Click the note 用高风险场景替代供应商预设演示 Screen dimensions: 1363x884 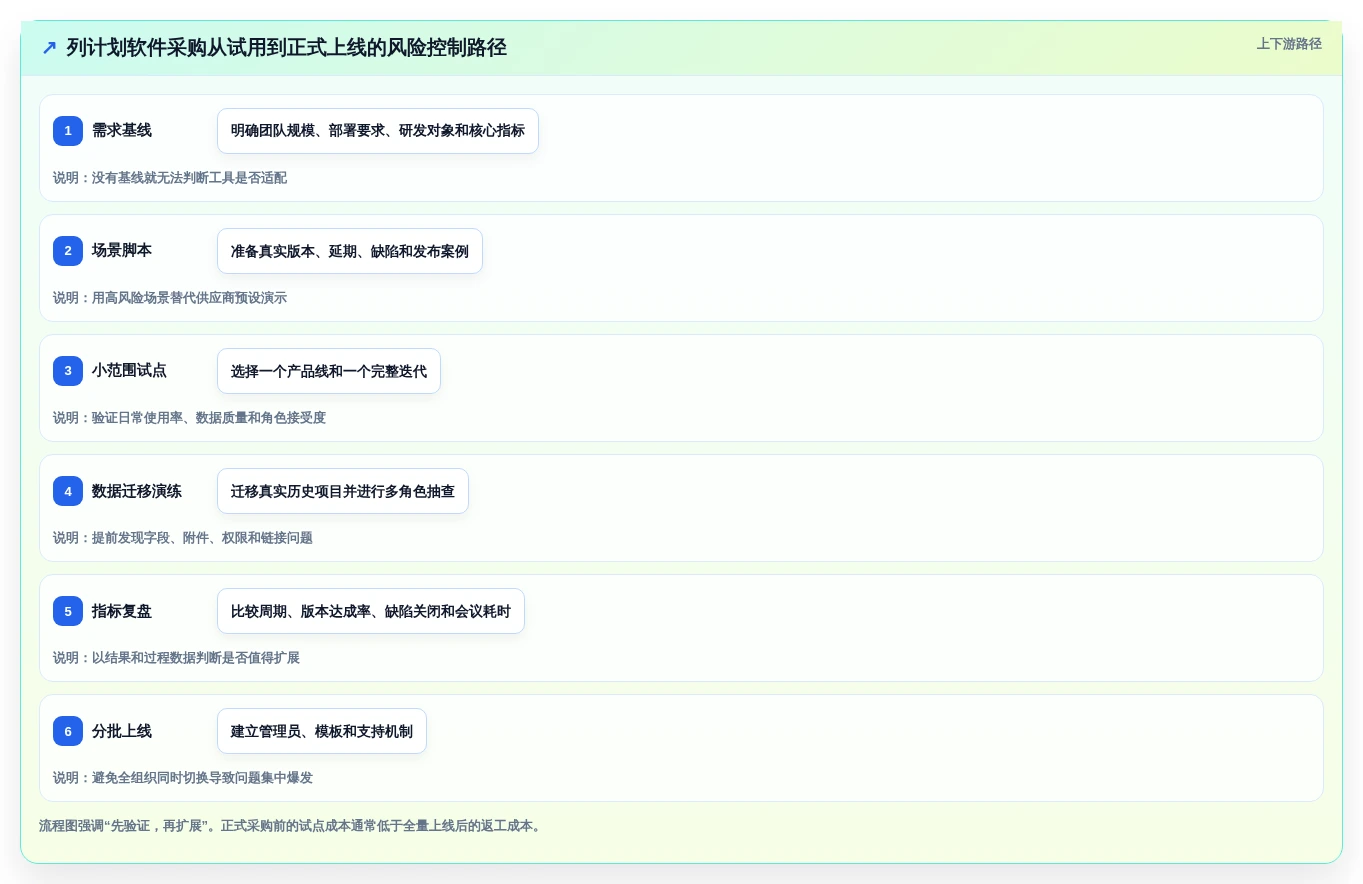pos(170,298)
